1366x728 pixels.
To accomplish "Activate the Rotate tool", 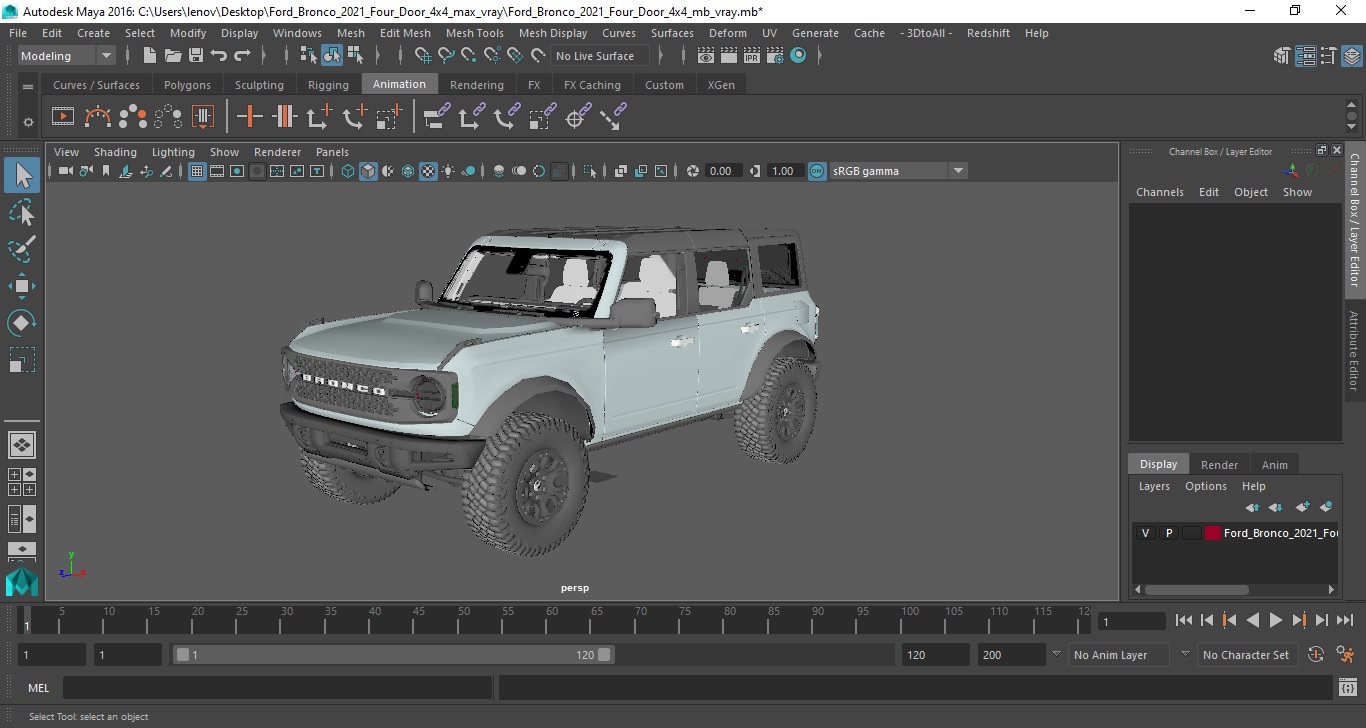I will (x=22, y=322).
